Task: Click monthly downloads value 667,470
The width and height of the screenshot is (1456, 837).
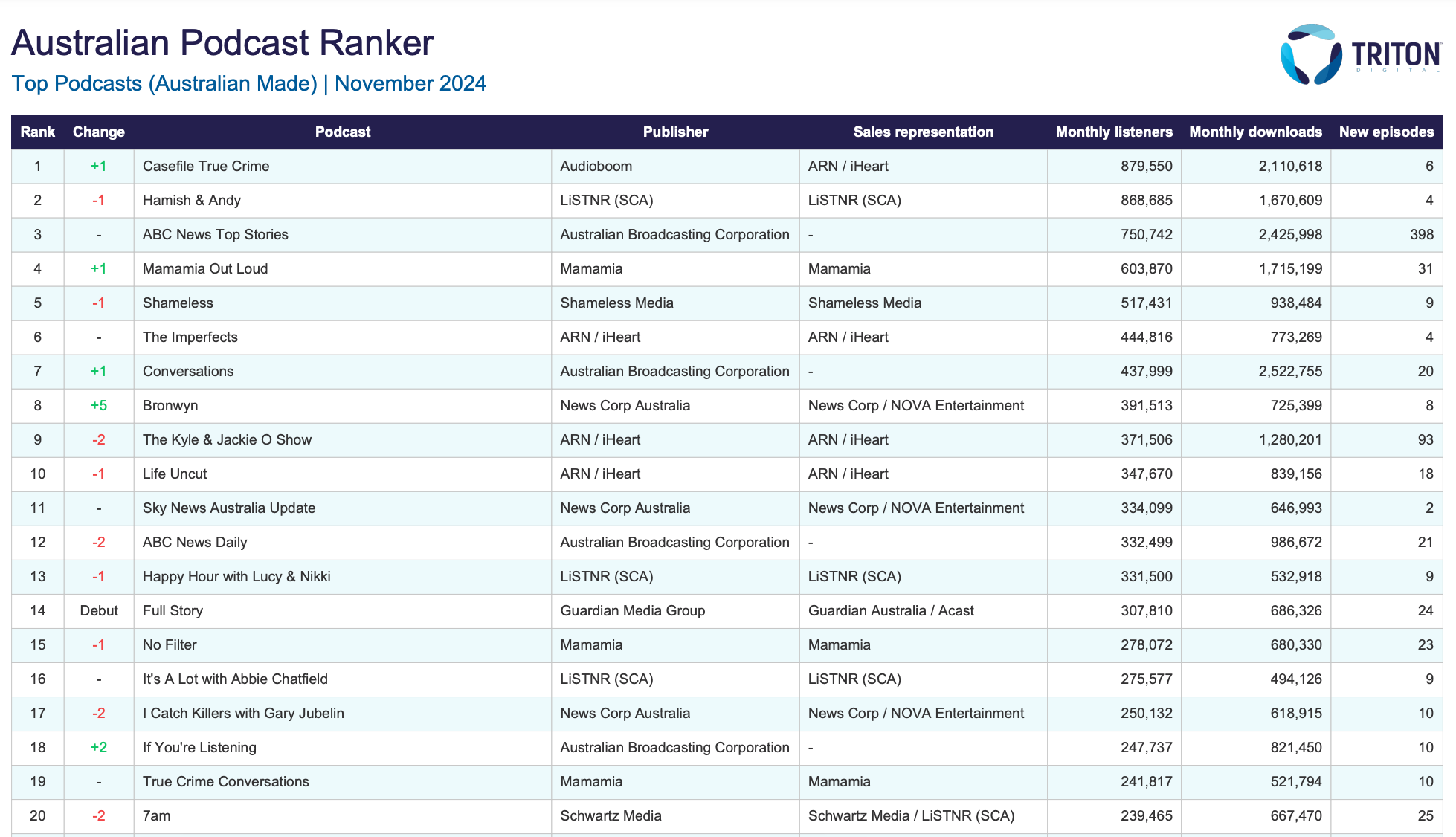Action: (x=1296, y=815)
